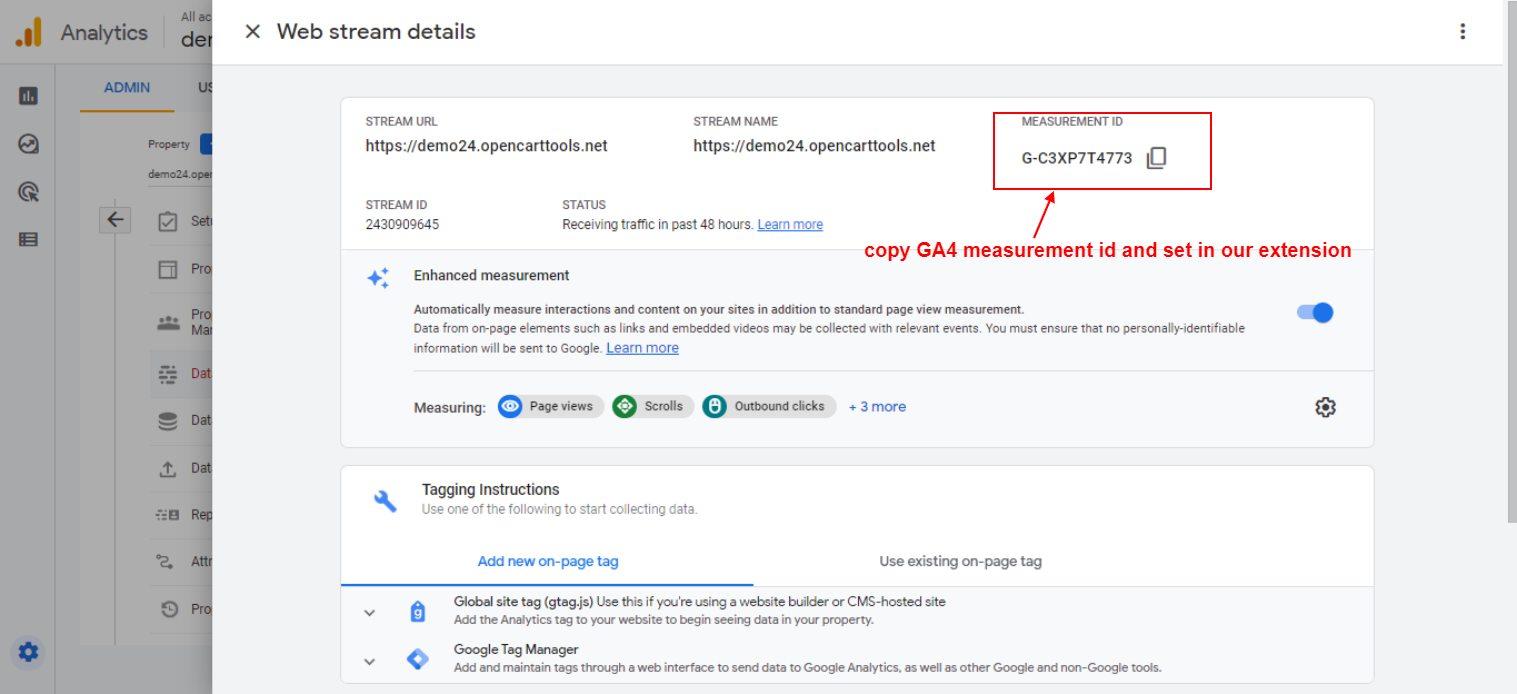Go back using the left arrow button
Image resolution: width=1517 pixels, height=694 pixels.
[x=115, y=220]
